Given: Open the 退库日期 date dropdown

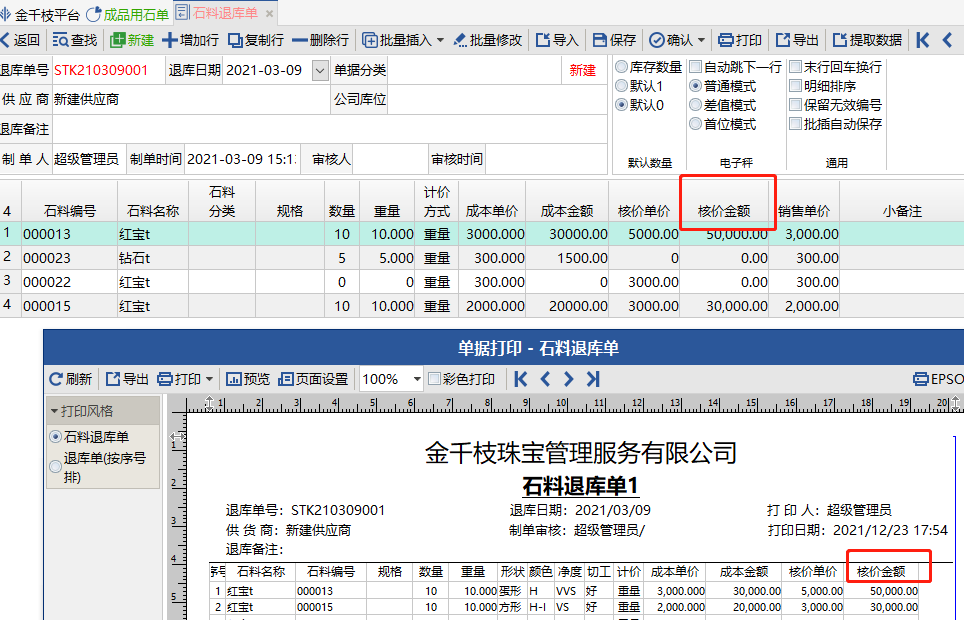Looking at the screenshot, I should coord(319,70).
